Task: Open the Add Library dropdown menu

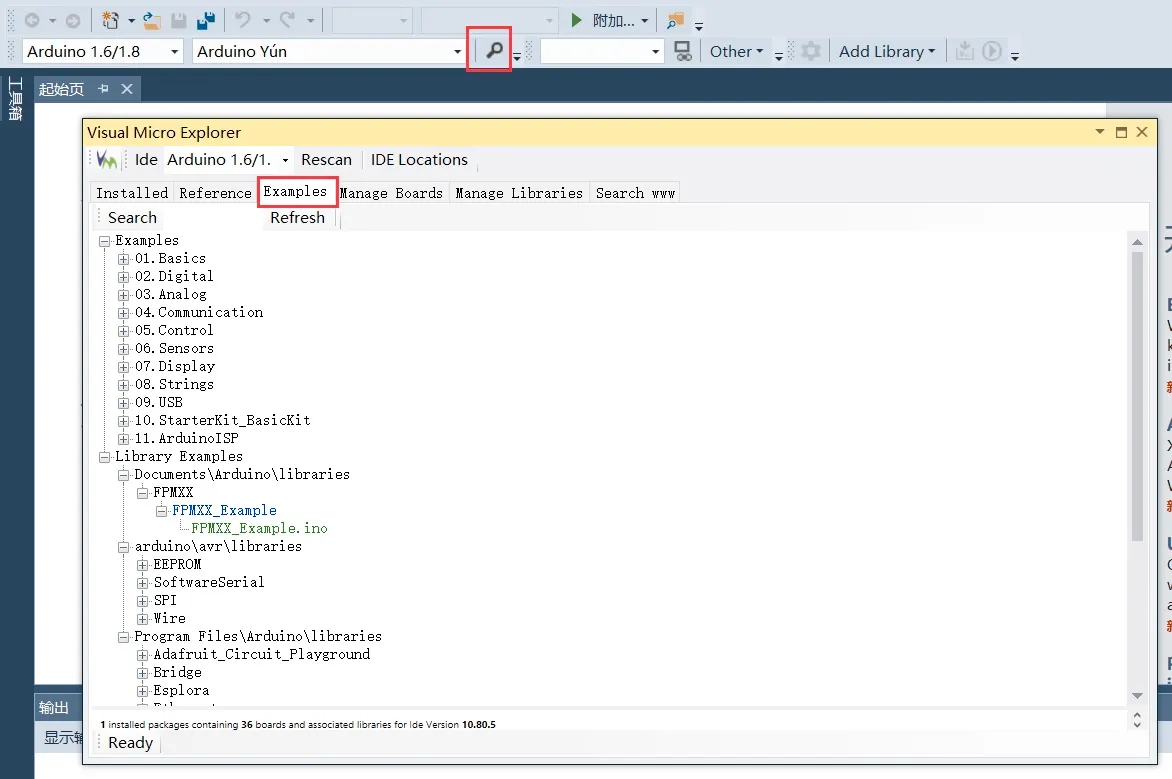Action: point(886,52)
